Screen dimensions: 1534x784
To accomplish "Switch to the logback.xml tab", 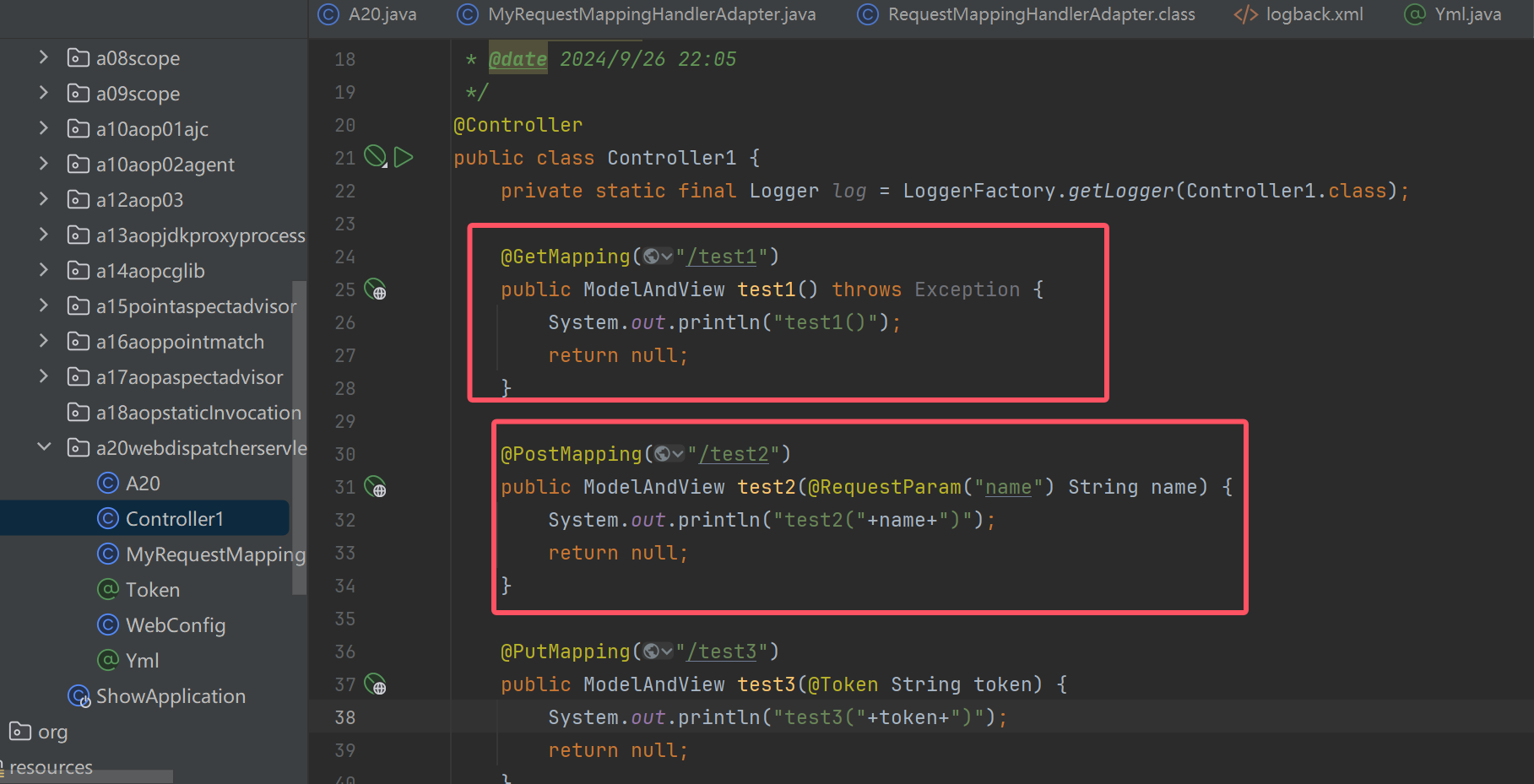I will (x=1298, y=14).
